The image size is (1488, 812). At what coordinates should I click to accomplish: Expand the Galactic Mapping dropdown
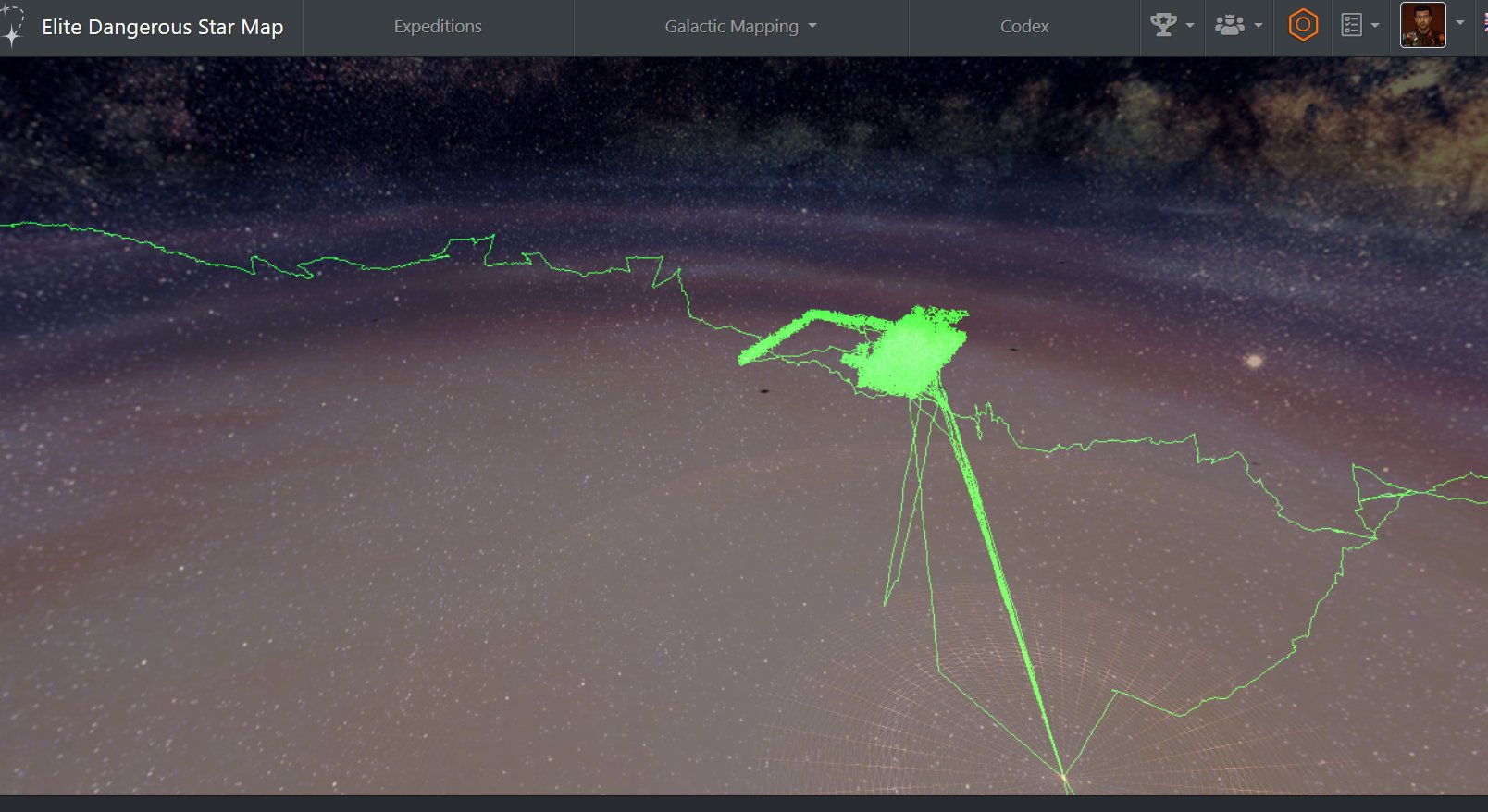tap(741, 27)
